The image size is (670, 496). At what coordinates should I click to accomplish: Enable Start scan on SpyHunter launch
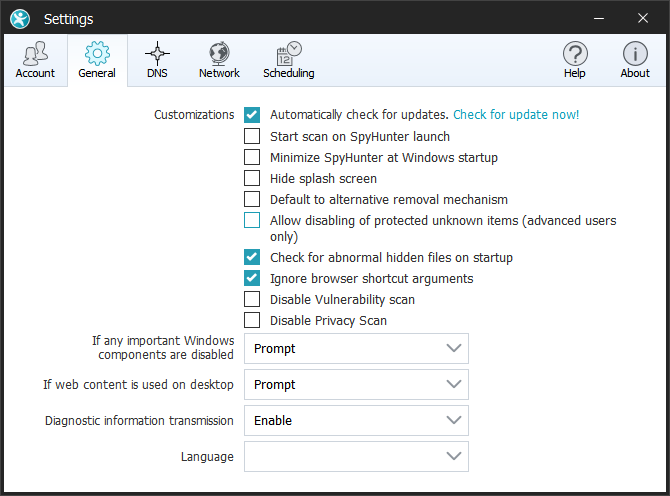252,136
